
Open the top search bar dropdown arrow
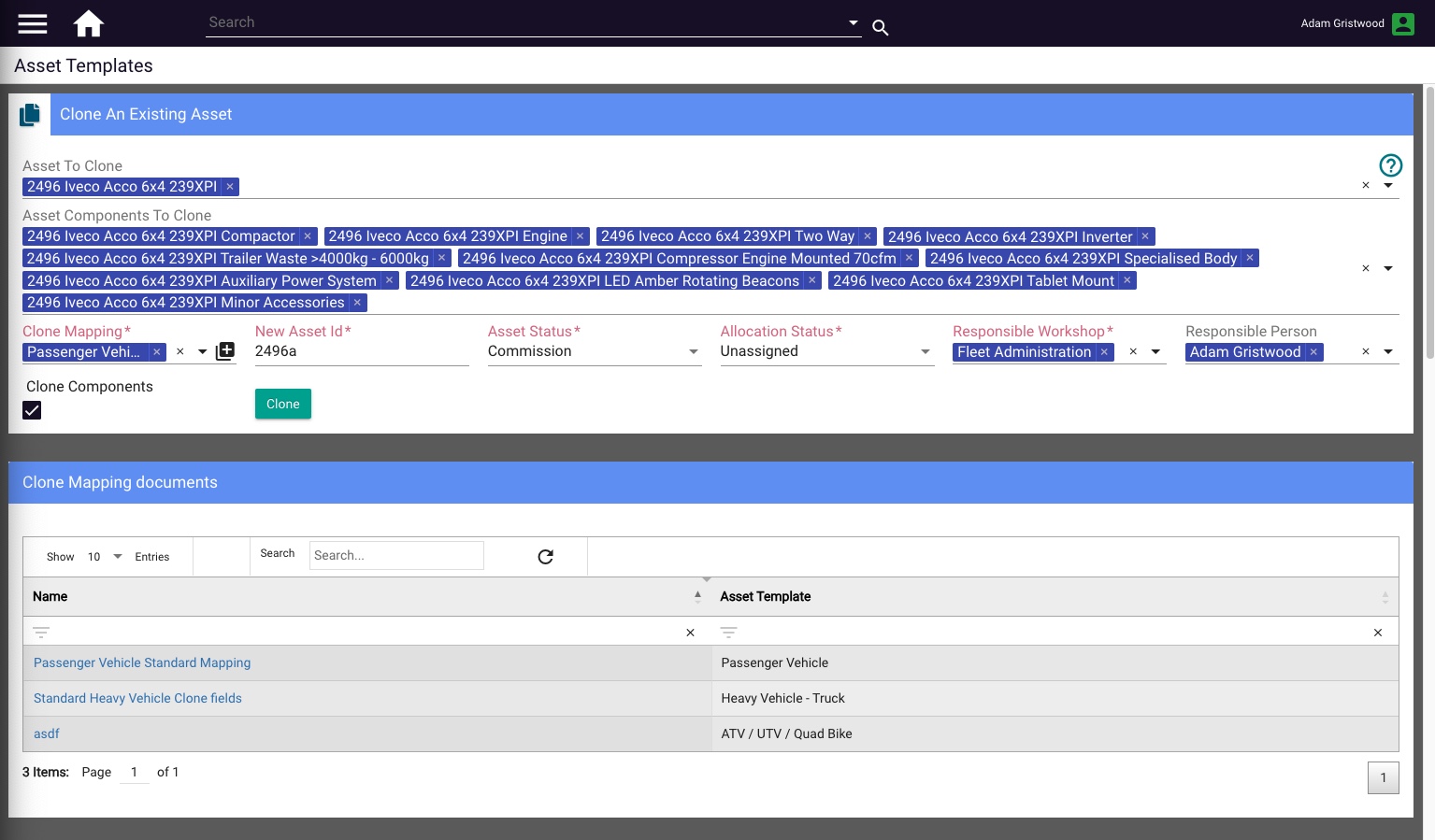pos(854,22)
